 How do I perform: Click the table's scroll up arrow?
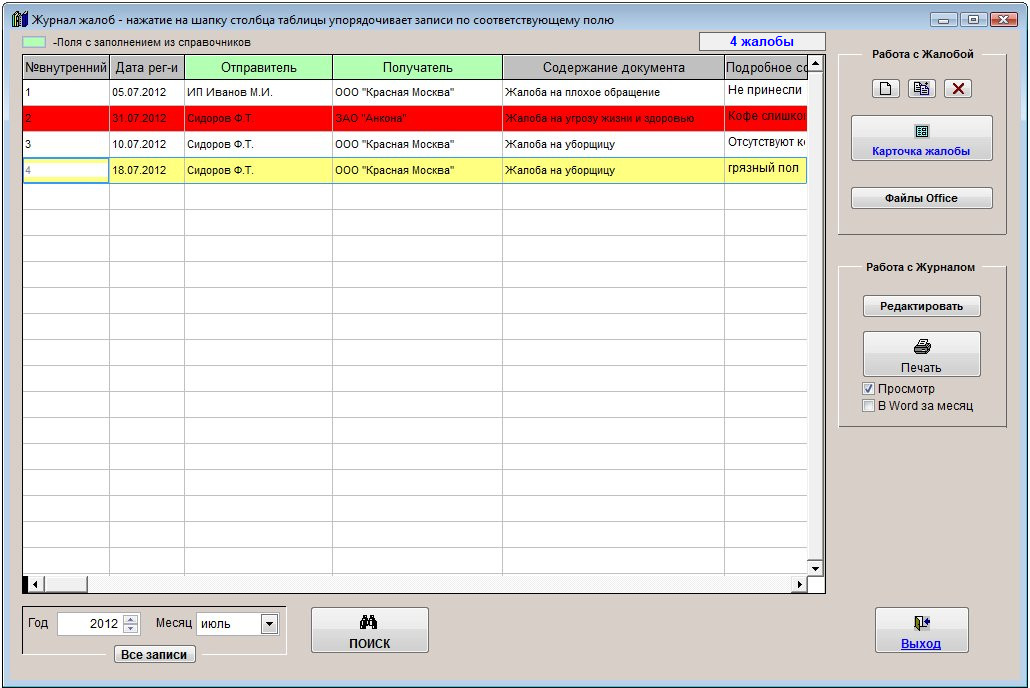[x=815, y=63]
